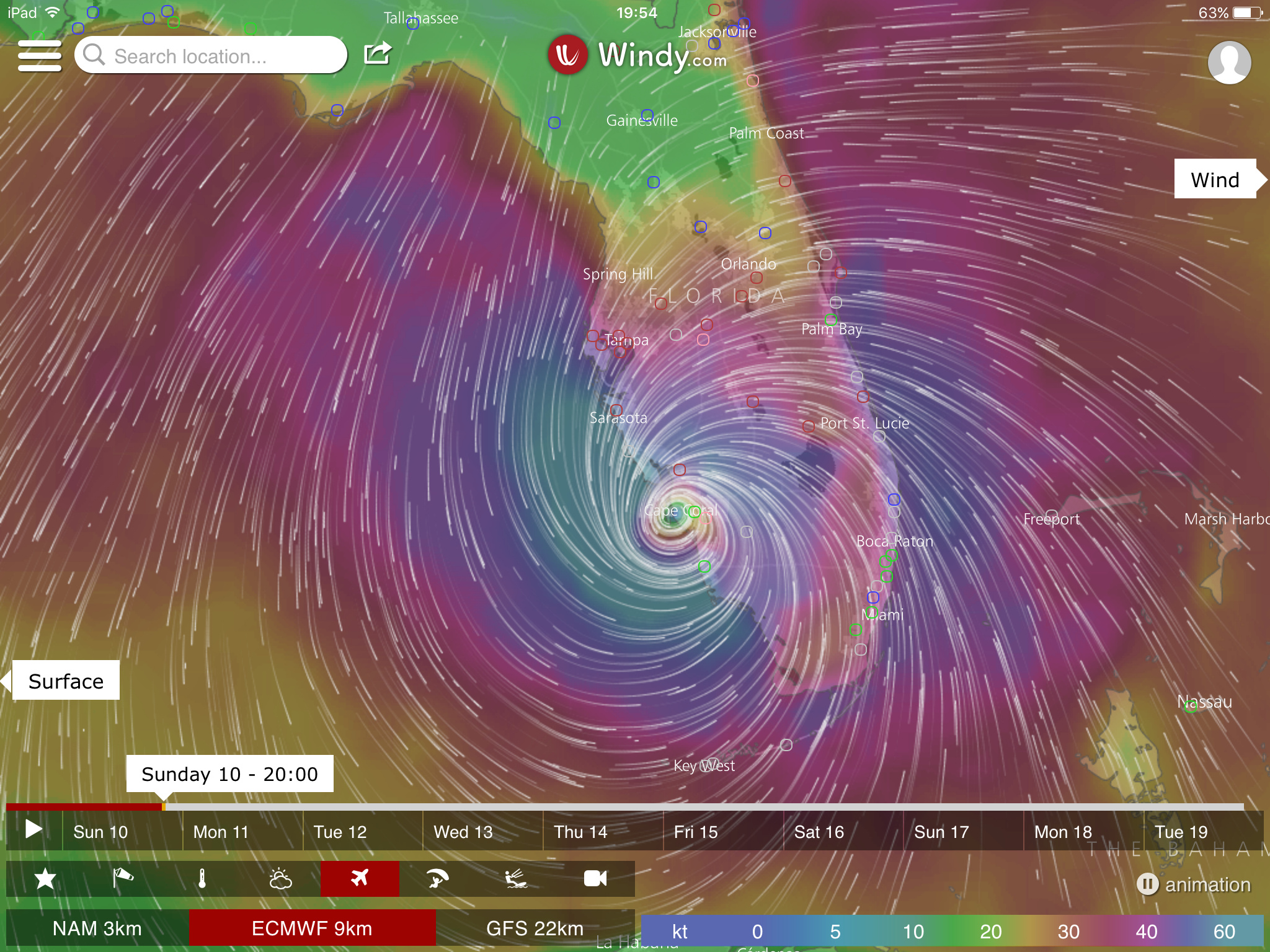Select the paragliding spots icon
1270x952 pixels.
pyautogui.click(x=437, y=879)
